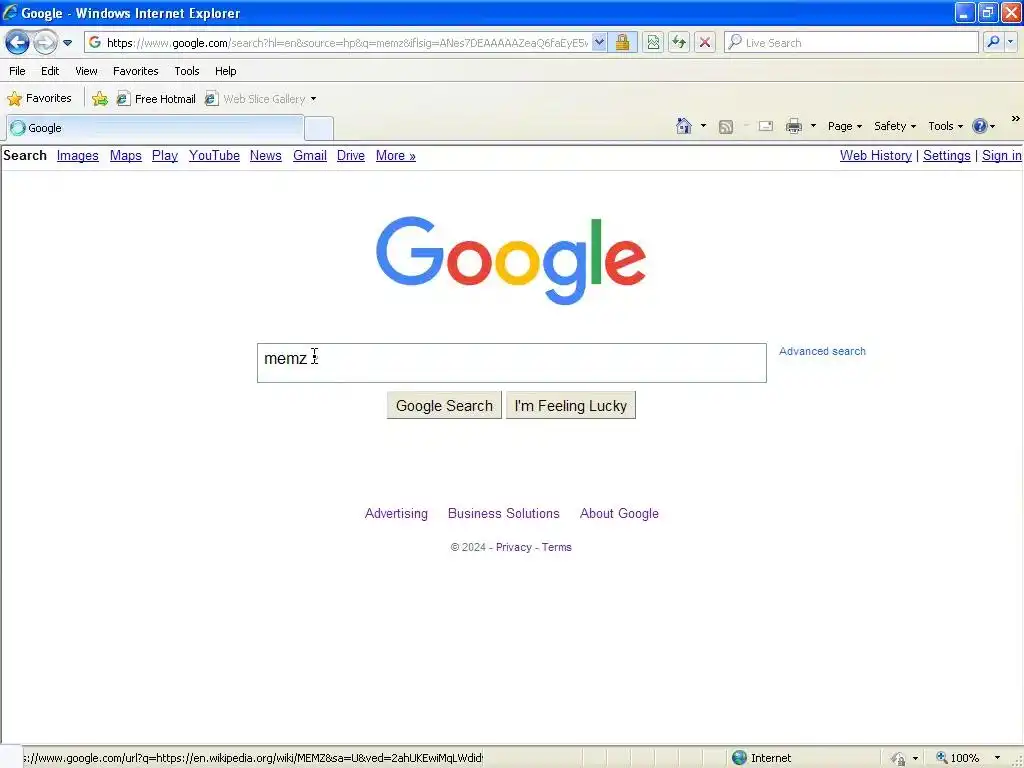Click the Google logo image
This screenshot has height=768, width=1024.
511,260
